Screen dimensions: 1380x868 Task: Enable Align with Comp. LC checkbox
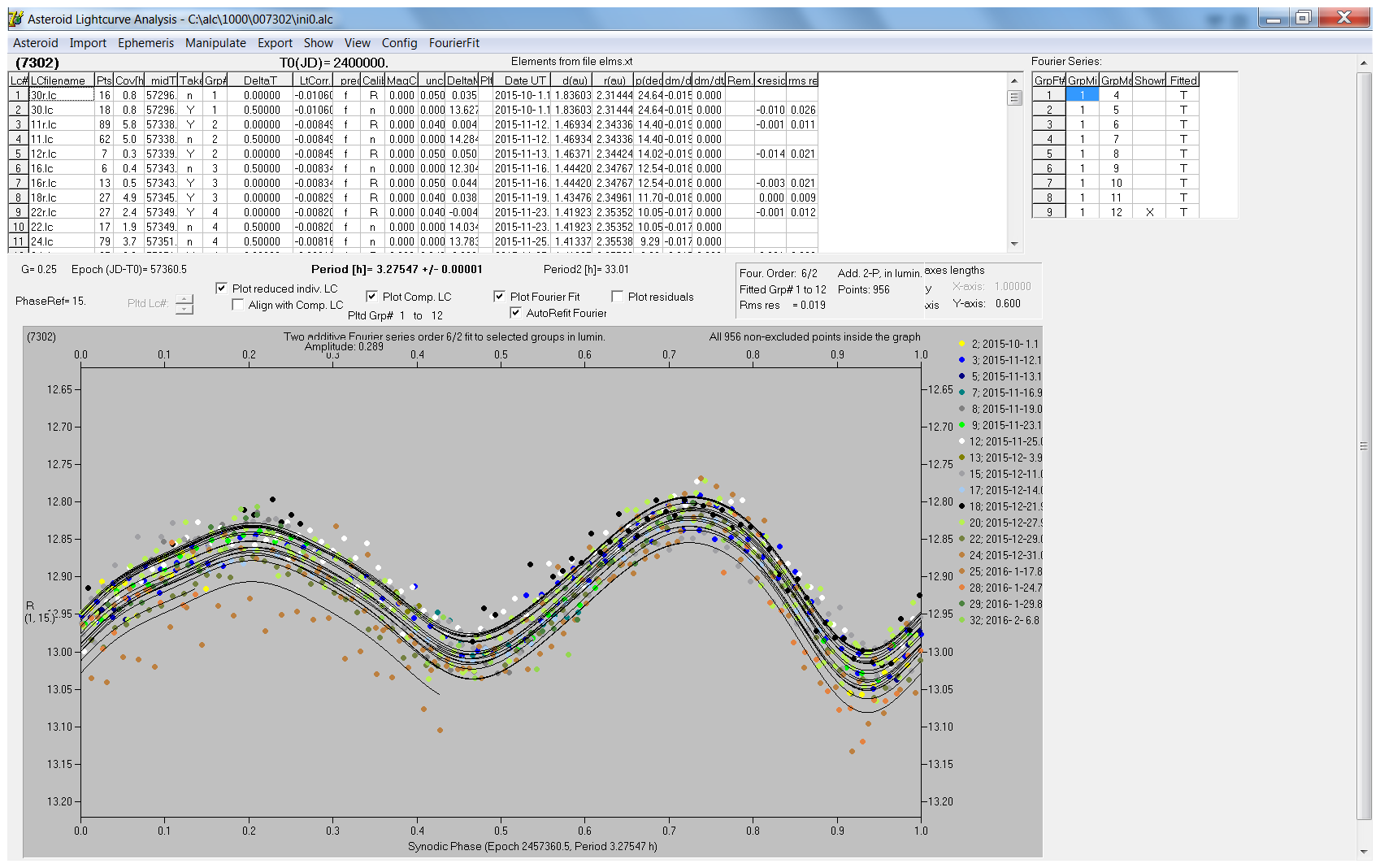click(x=238, y=305)
